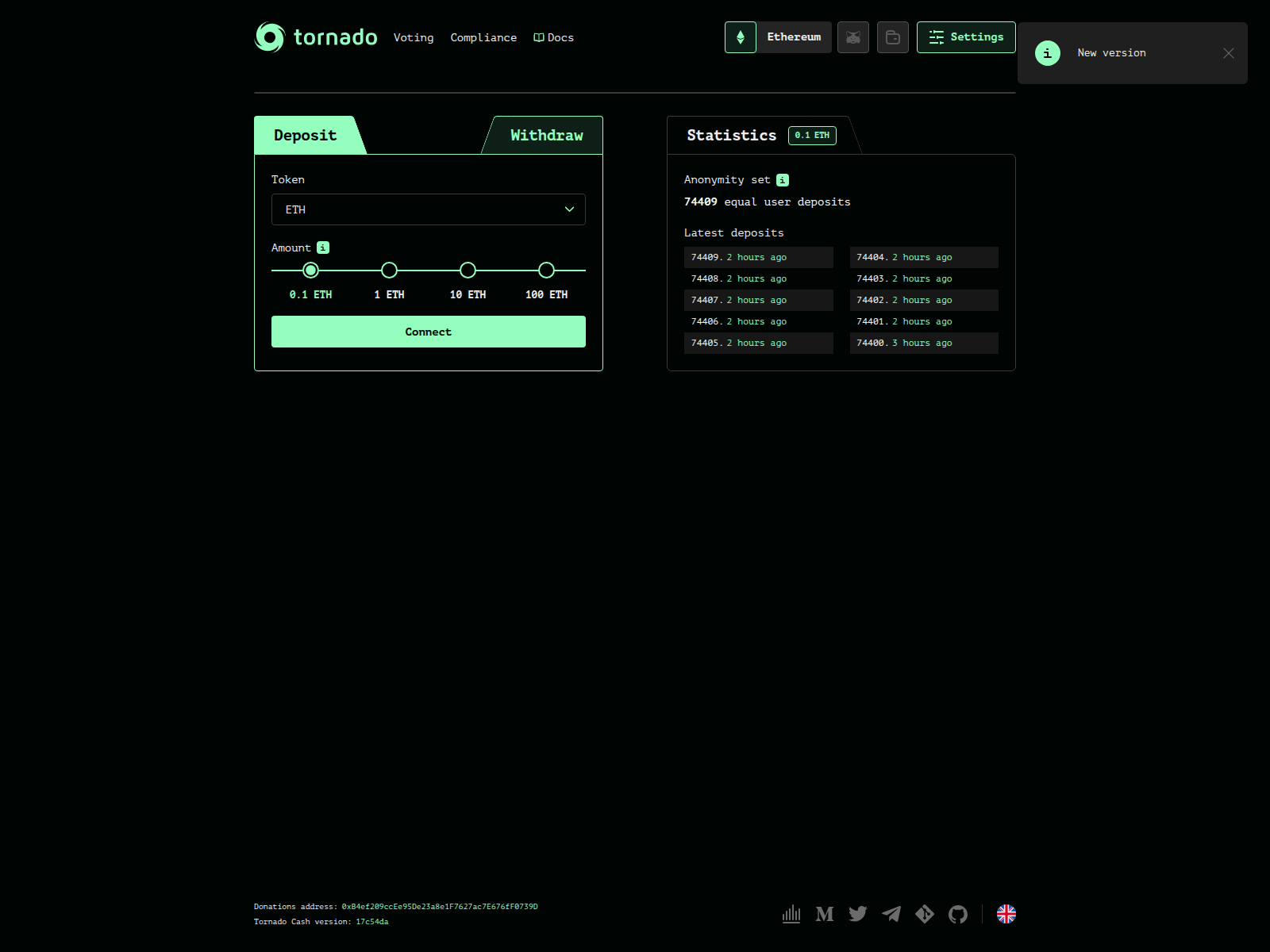1270x952 pixels.
Task: Click deposit 74400 3 hours ago
Action: point(924,343)
